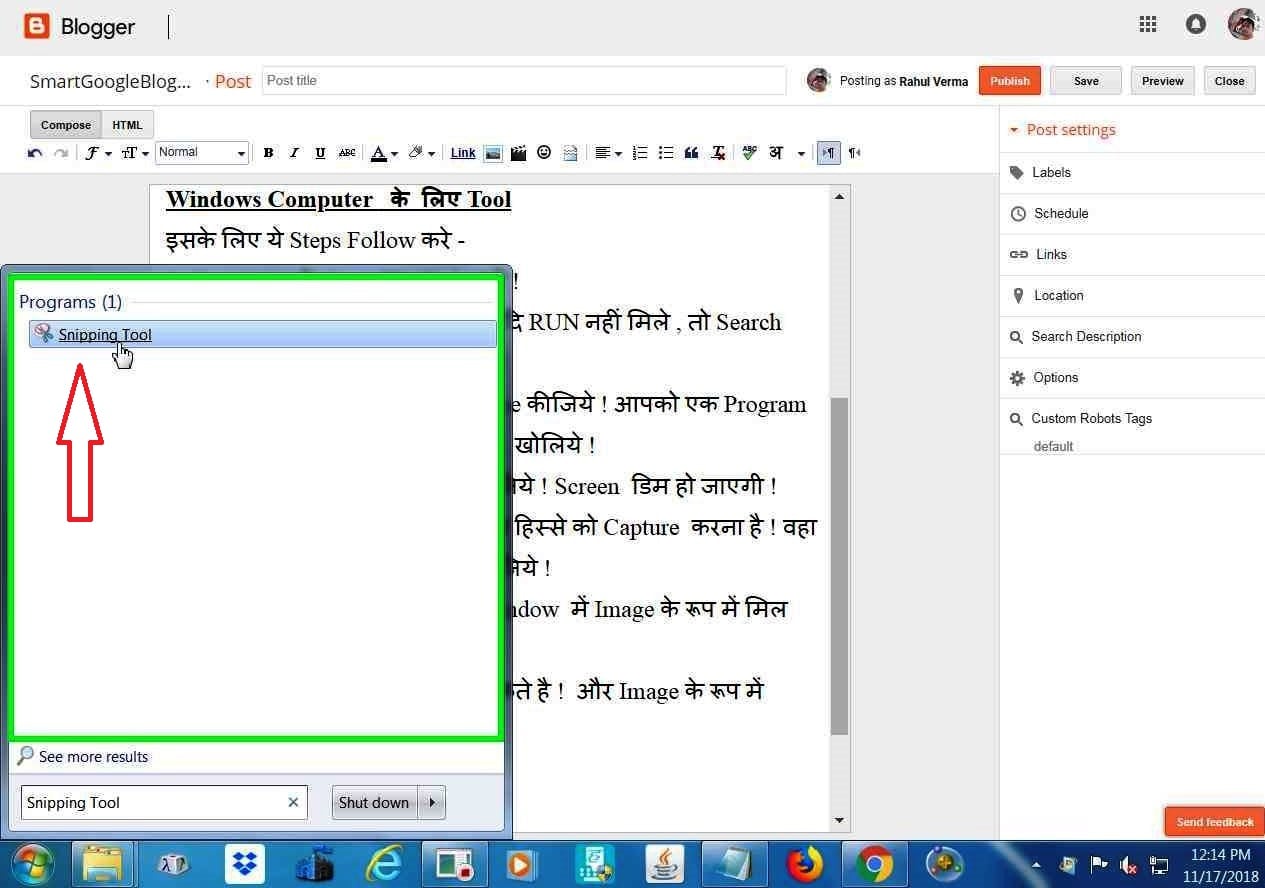The height and width of the screenshot is (888, 1265).
Task: Click the editor vertical scrollbar thumb
Action: pyautogui.click(x=839, y=566)
